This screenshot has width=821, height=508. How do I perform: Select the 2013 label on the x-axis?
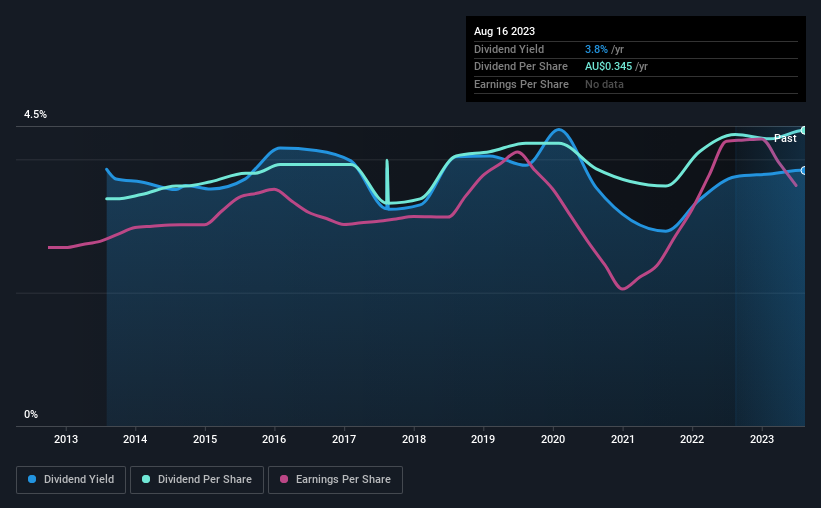[x=66, y=439]
